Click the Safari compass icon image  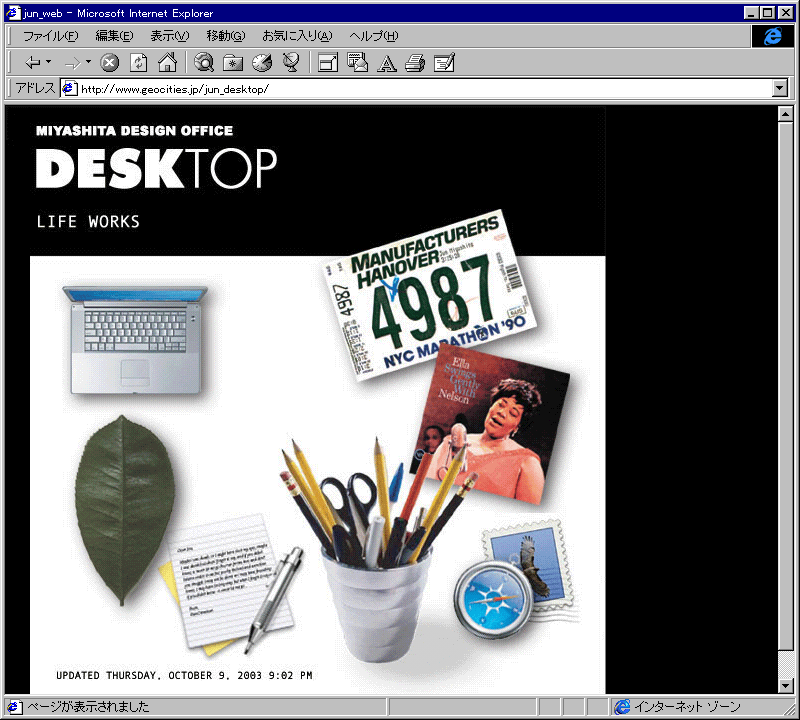coord(493,600)
